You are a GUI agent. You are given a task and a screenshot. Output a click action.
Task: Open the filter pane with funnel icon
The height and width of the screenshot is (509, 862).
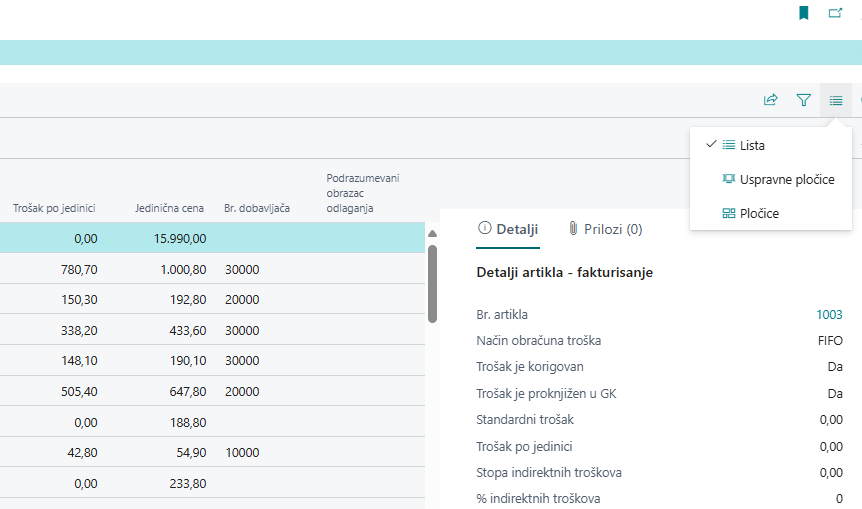click(803, 100)
